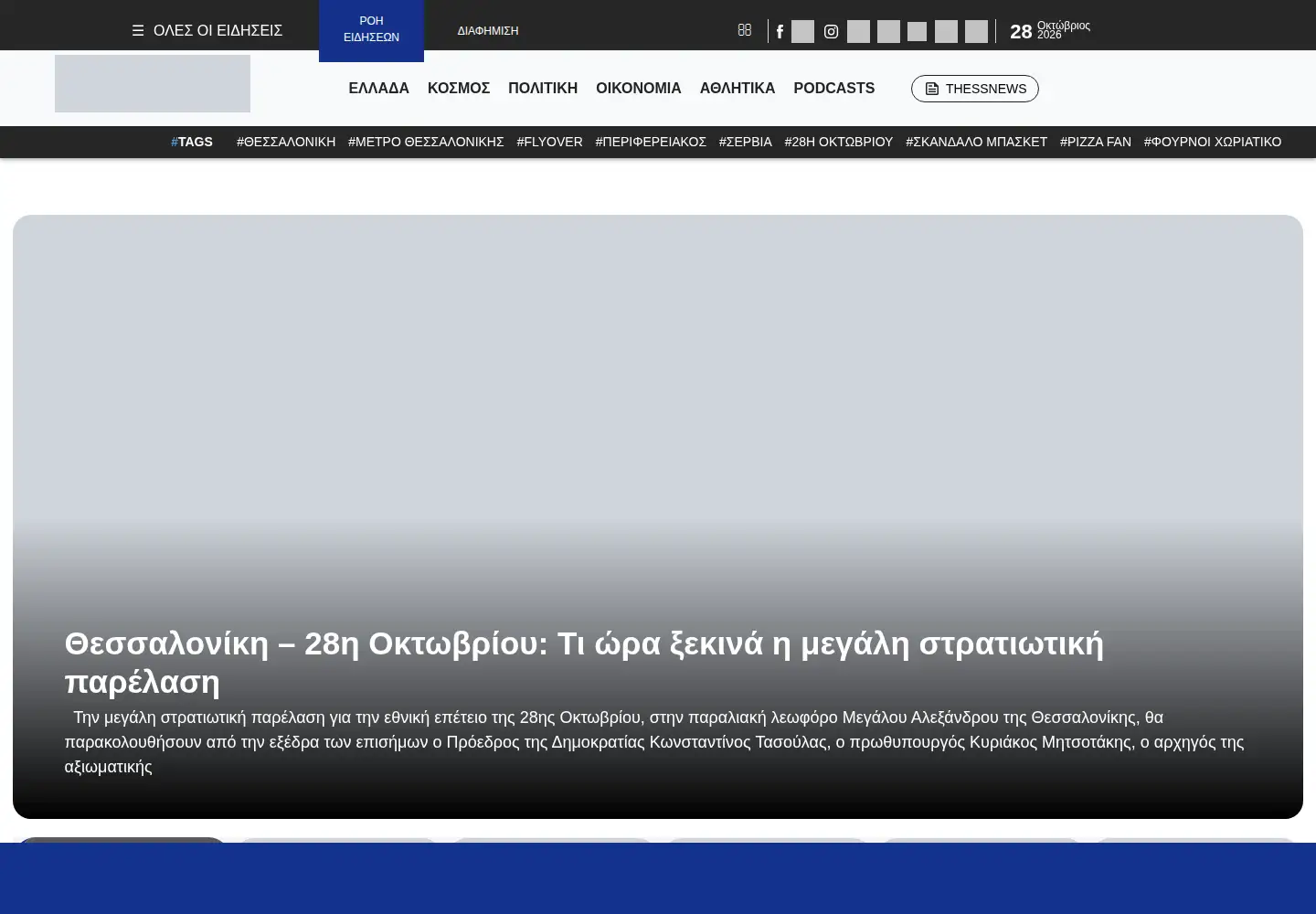
Task: Click the grid view icon in top bar
Action: [x=745, y=30]
